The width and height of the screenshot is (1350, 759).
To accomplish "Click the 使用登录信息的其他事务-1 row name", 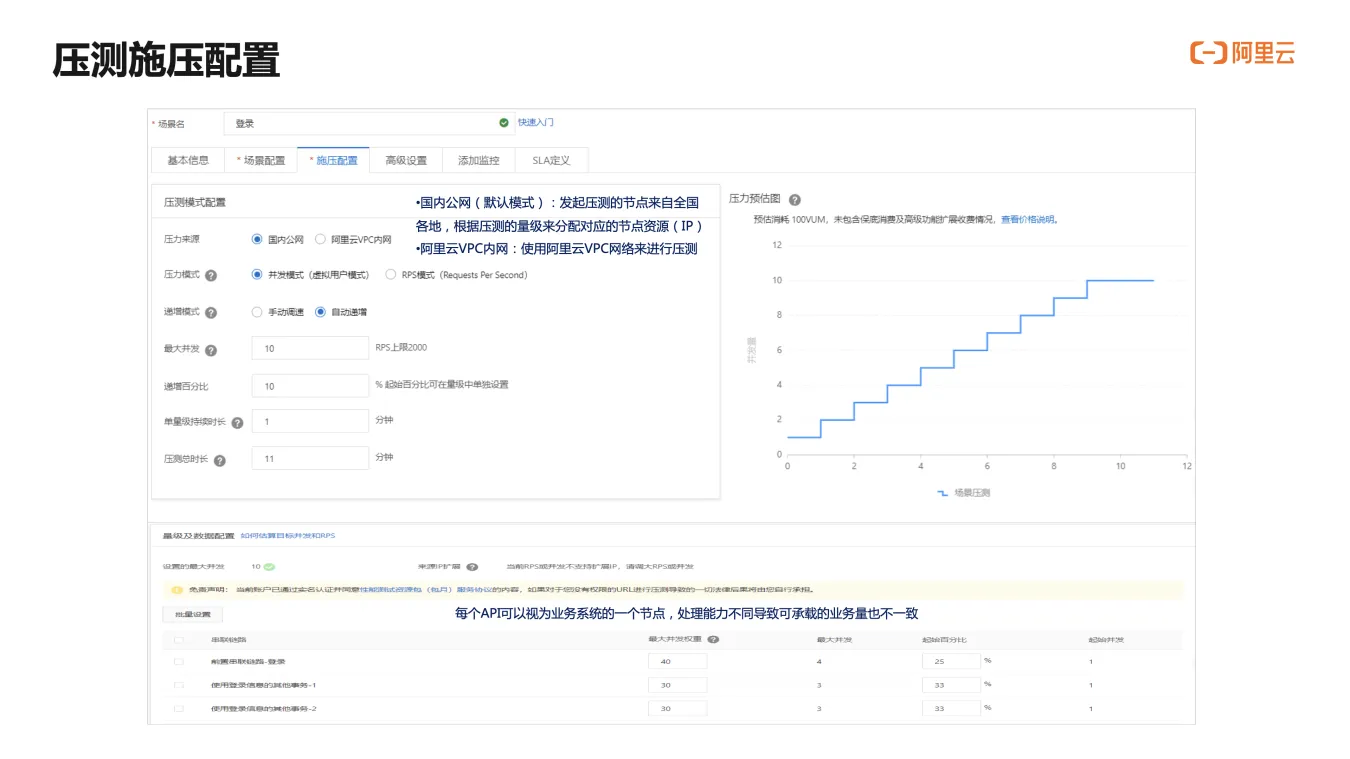I will point(263,685).
